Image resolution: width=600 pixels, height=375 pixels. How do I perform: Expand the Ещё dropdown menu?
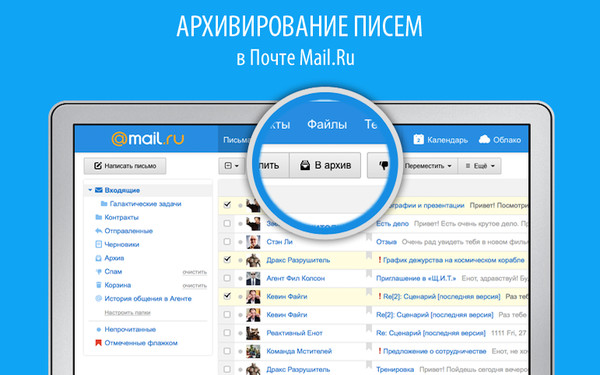tap(480, 166)
